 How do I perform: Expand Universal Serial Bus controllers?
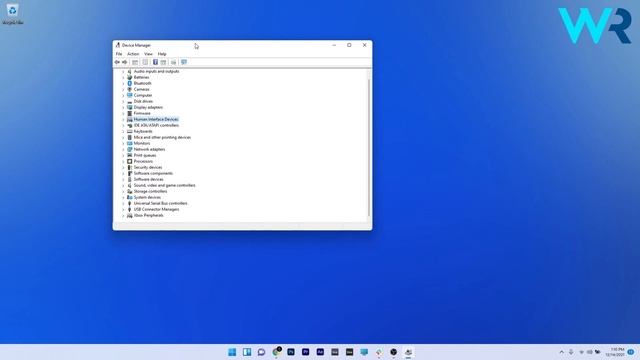(123, 203)
